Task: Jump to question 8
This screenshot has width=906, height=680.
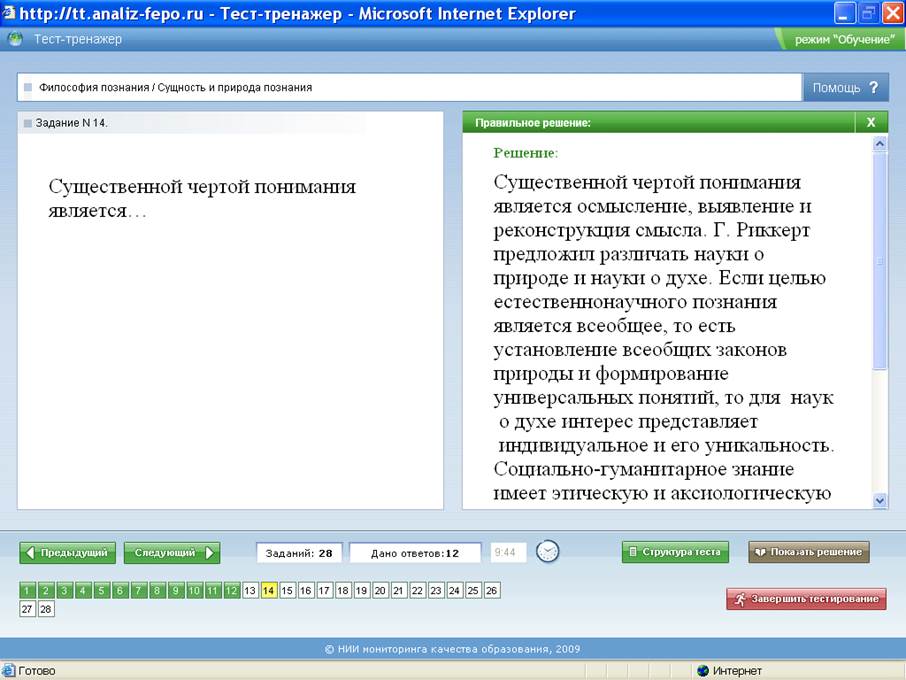Action: [x=157, y=590]
